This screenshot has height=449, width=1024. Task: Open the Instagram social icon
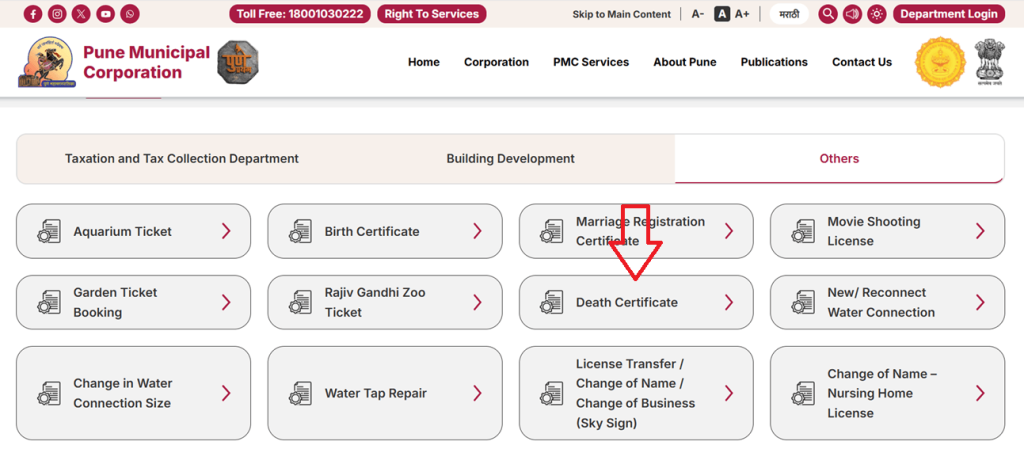tap(57, 14)
